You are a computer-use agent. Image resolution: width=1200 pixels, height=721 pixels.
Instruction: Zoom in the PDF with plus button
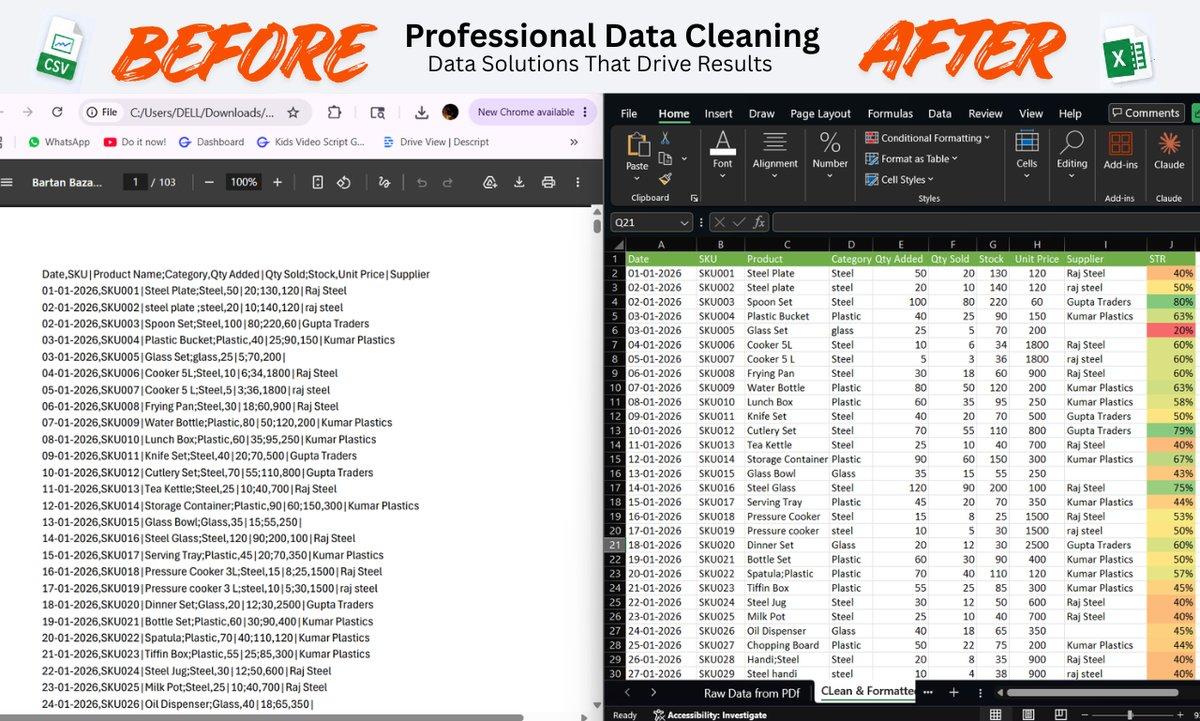click(277, 182)
